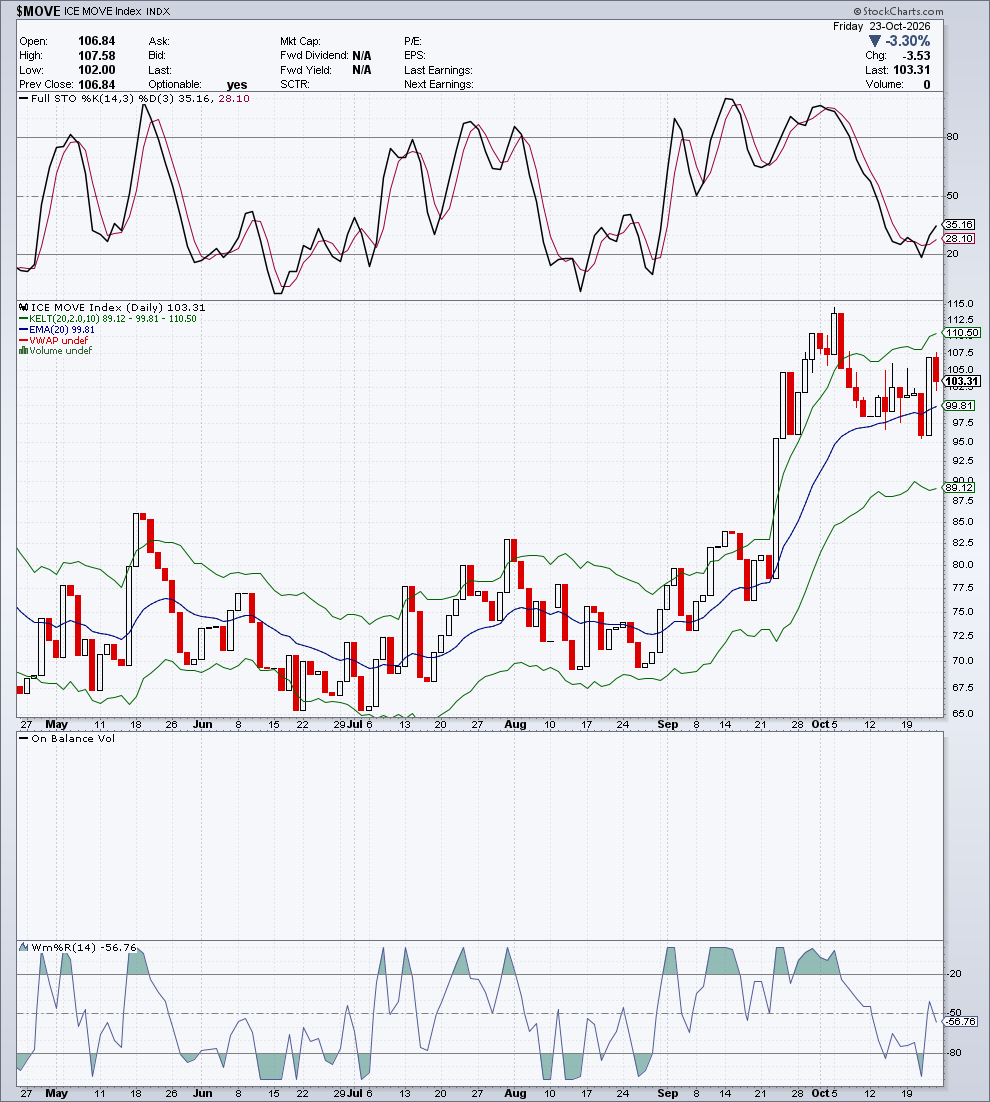Click the Next Earnings label
This screenshot has width=990, height=1102.
pos(438,84)
